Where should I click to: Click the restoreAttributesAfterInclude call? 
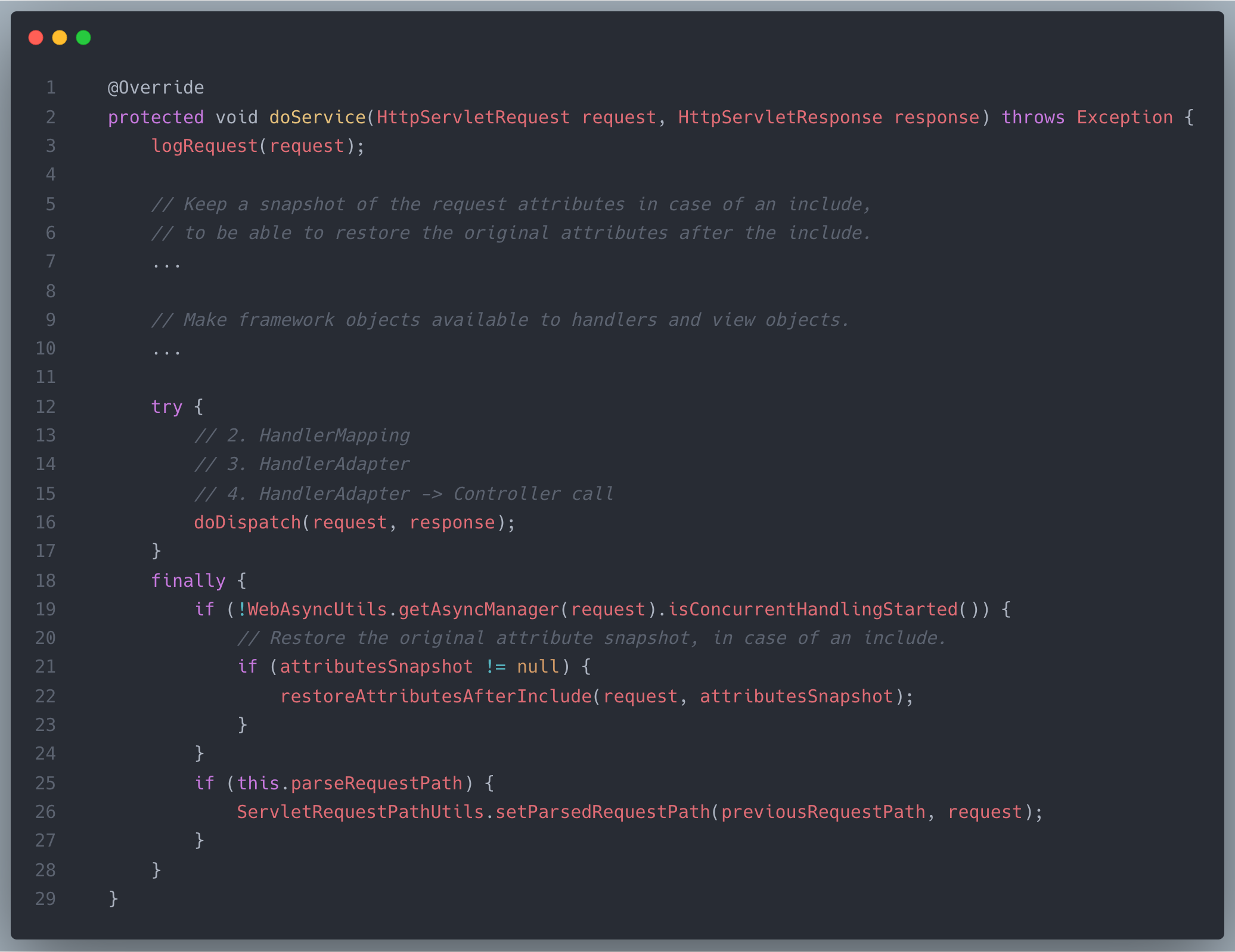tap(436, 696)
